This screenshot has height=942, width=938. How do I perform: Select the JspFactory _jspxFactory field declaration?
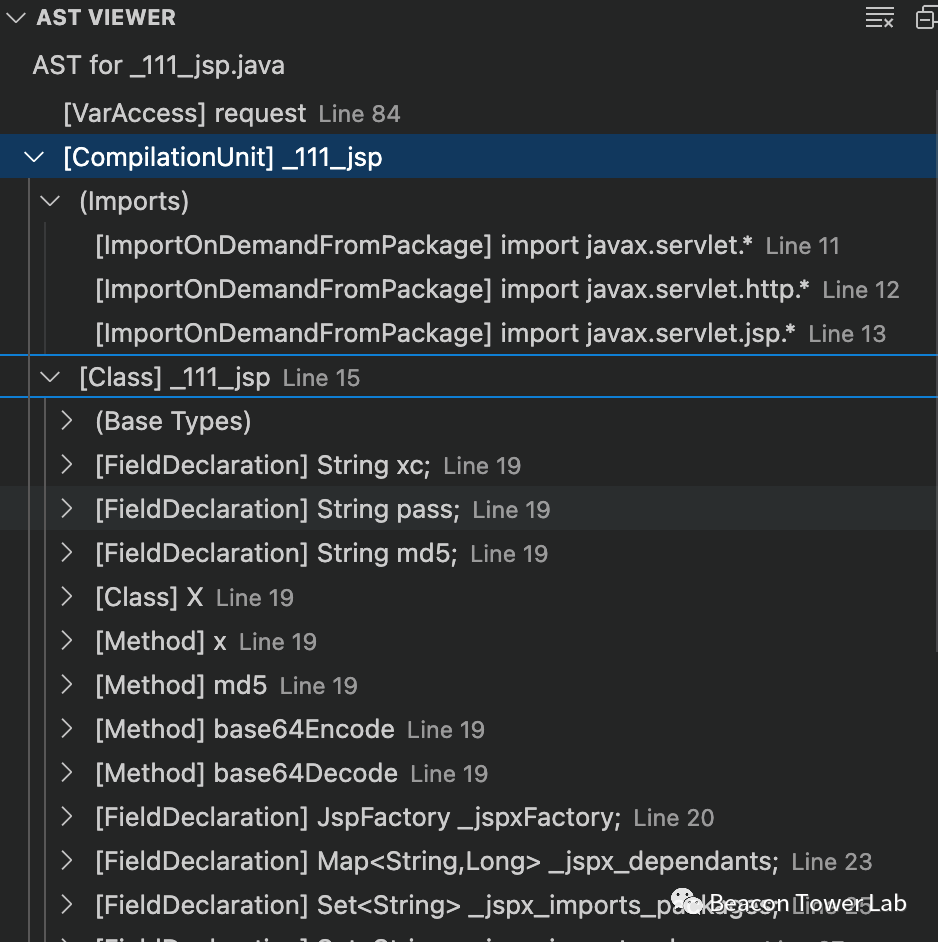point(358,817)
